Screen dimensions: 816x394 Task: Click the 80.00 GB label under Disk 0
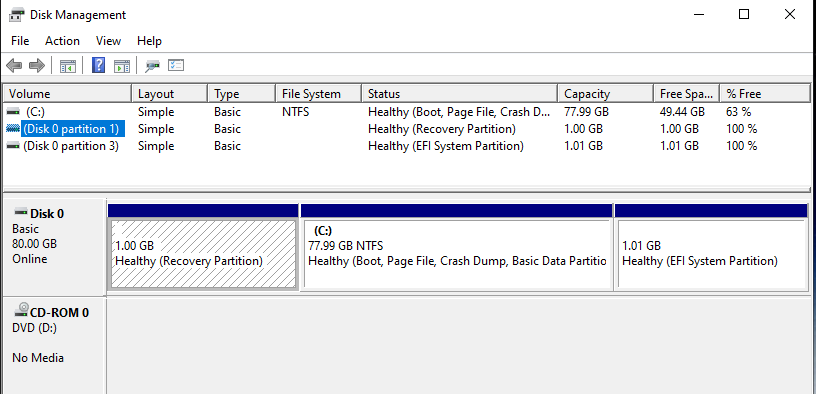tap(34, 244)
